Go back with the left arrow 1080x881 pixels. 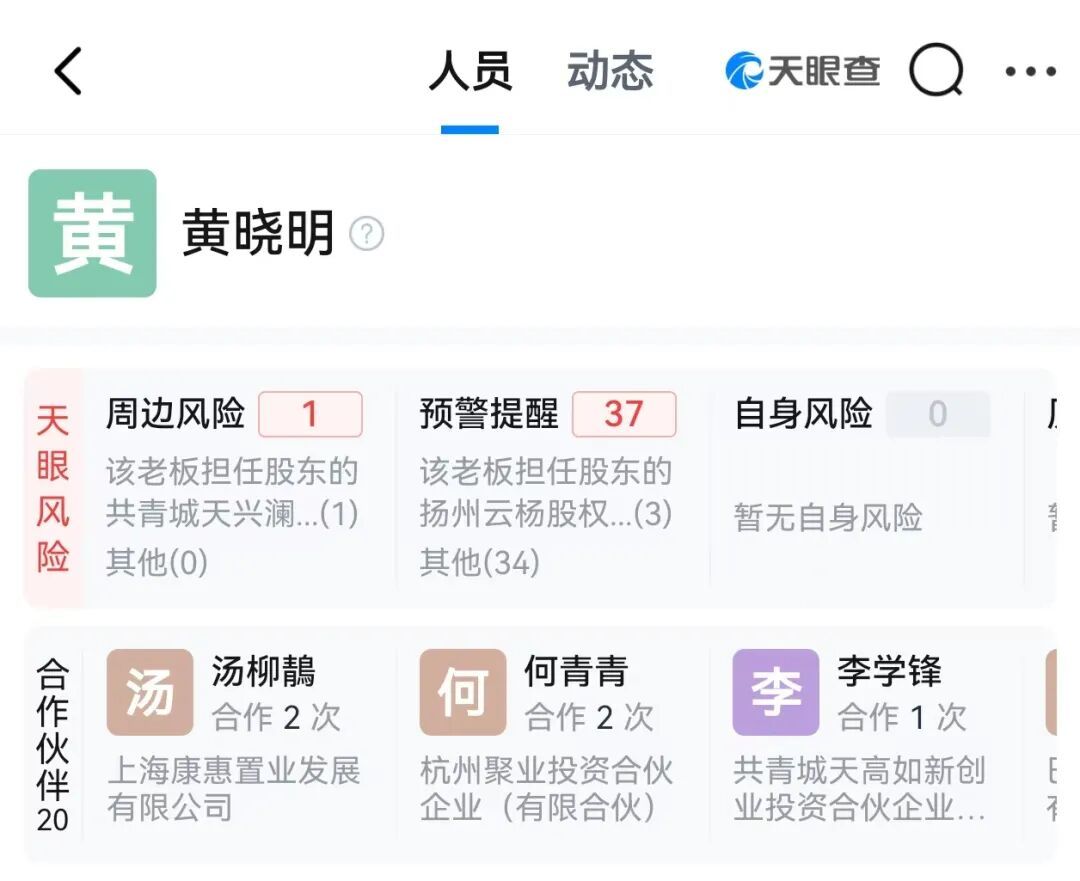tap(68, 71)
